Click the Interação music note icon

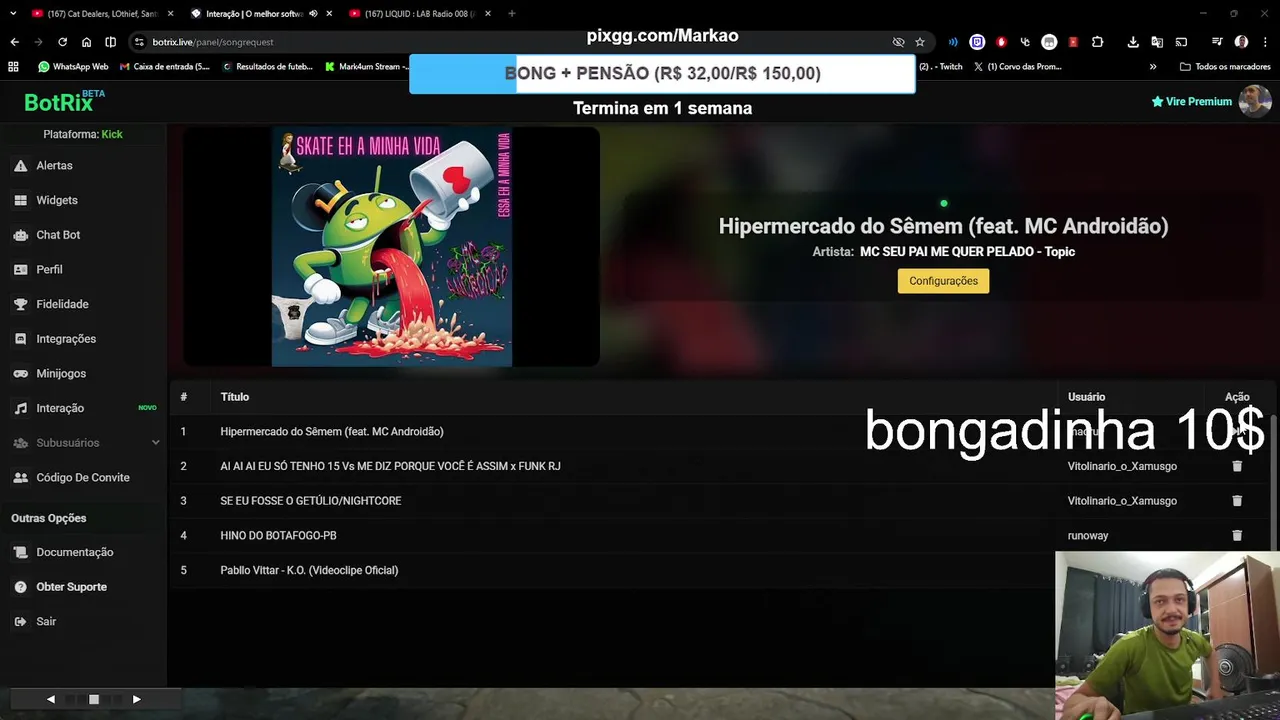(20, 408)
